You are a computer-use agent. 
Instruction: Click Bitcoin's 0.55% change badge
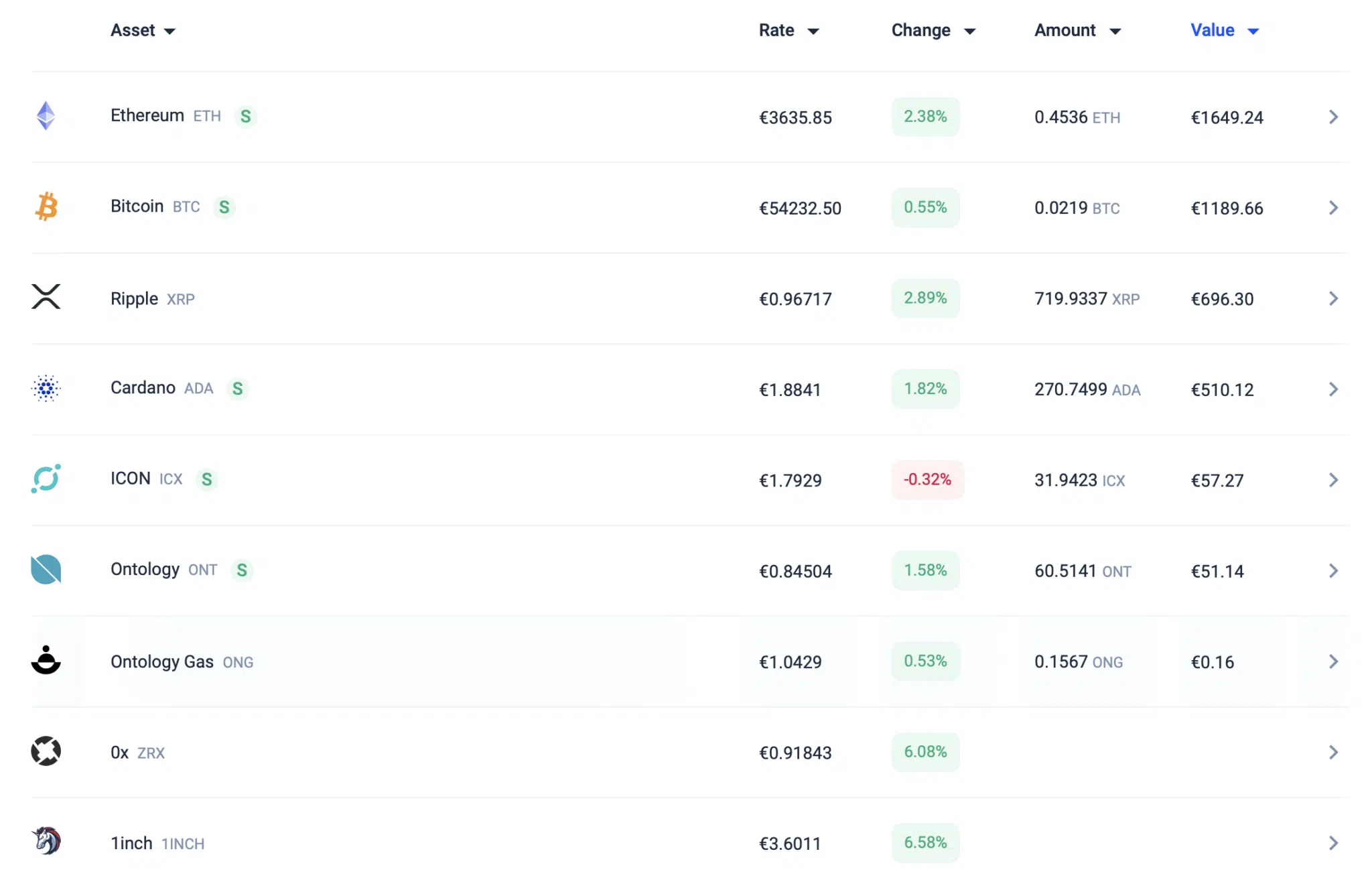click(x=925, y=207)
